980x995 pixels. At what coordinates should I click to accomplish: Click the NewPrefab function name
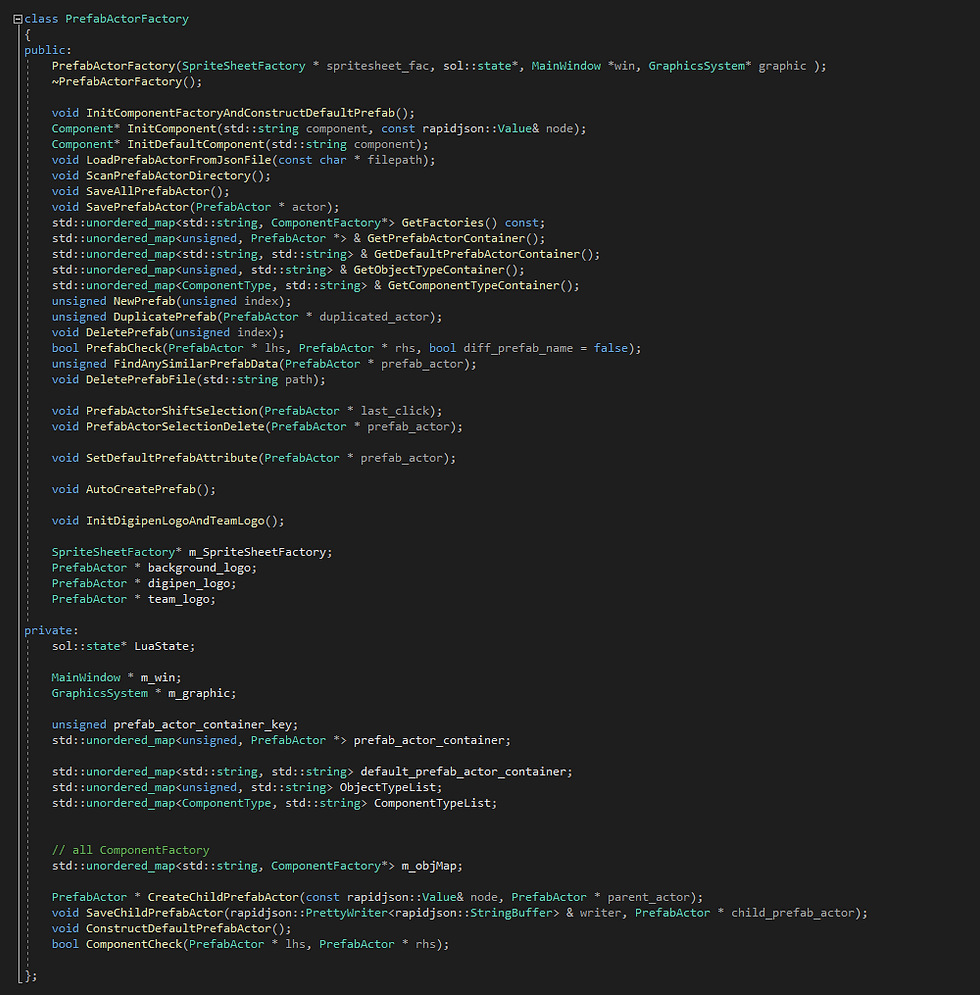(144, 301)
